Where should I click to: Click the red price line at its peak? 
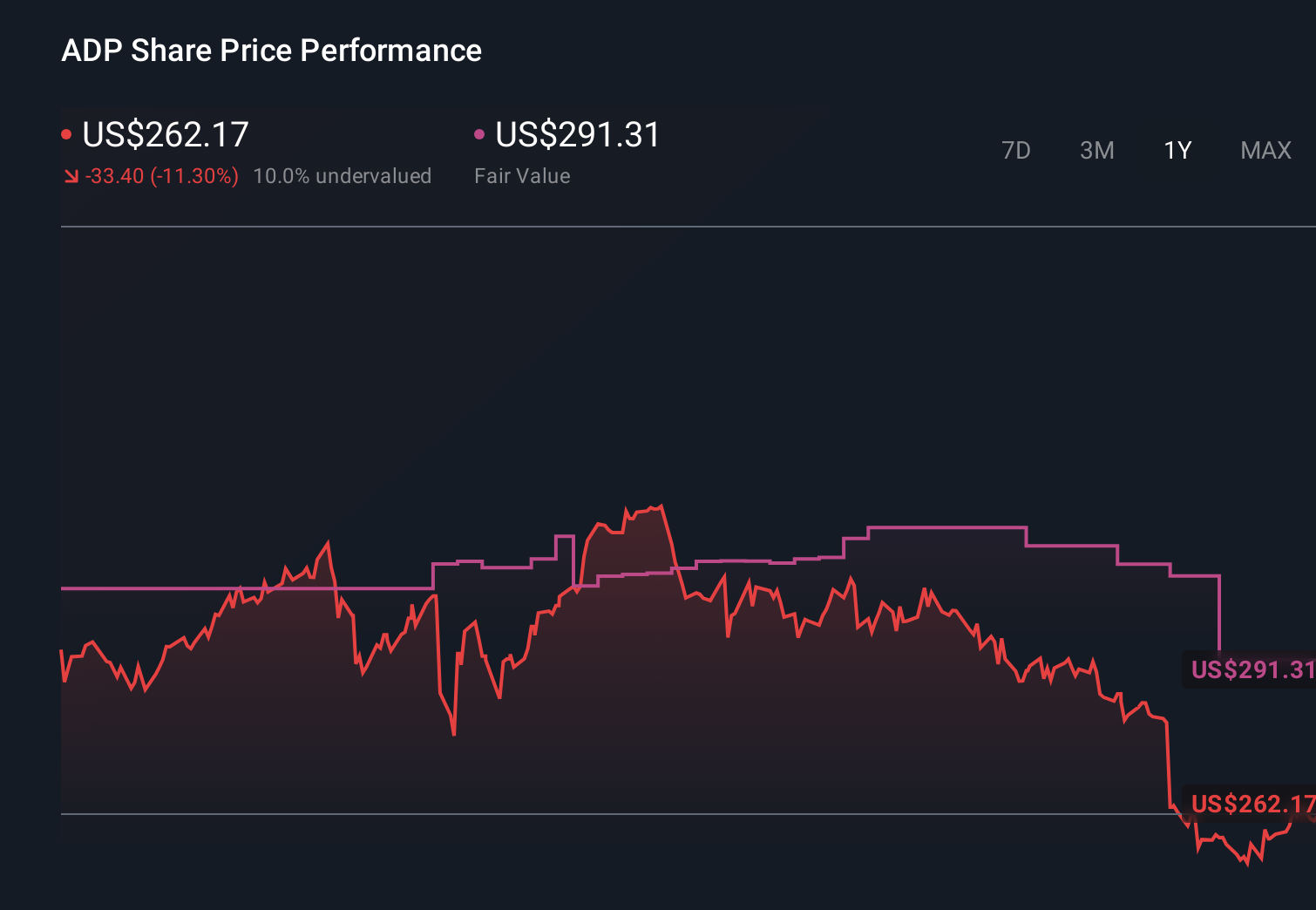658,506
